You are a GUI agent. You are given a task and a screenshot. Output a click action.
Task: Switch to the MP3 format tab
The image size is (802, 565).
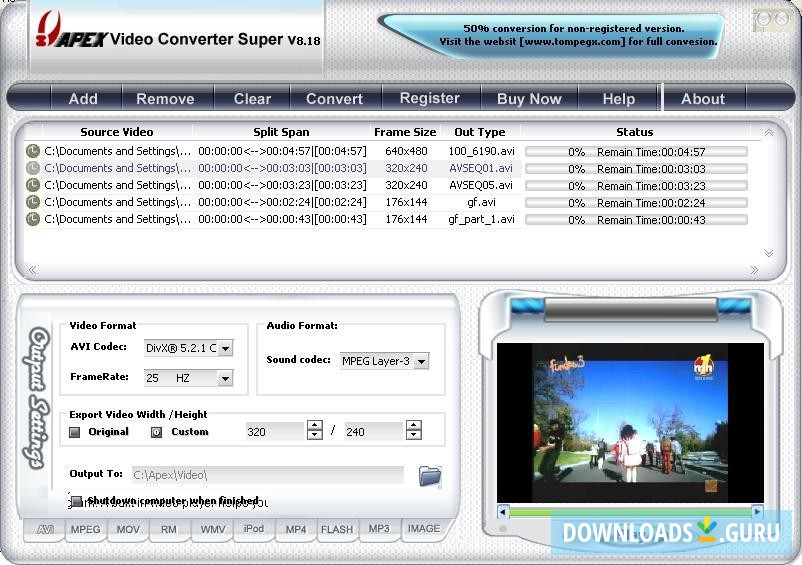[x=379, y=529]
